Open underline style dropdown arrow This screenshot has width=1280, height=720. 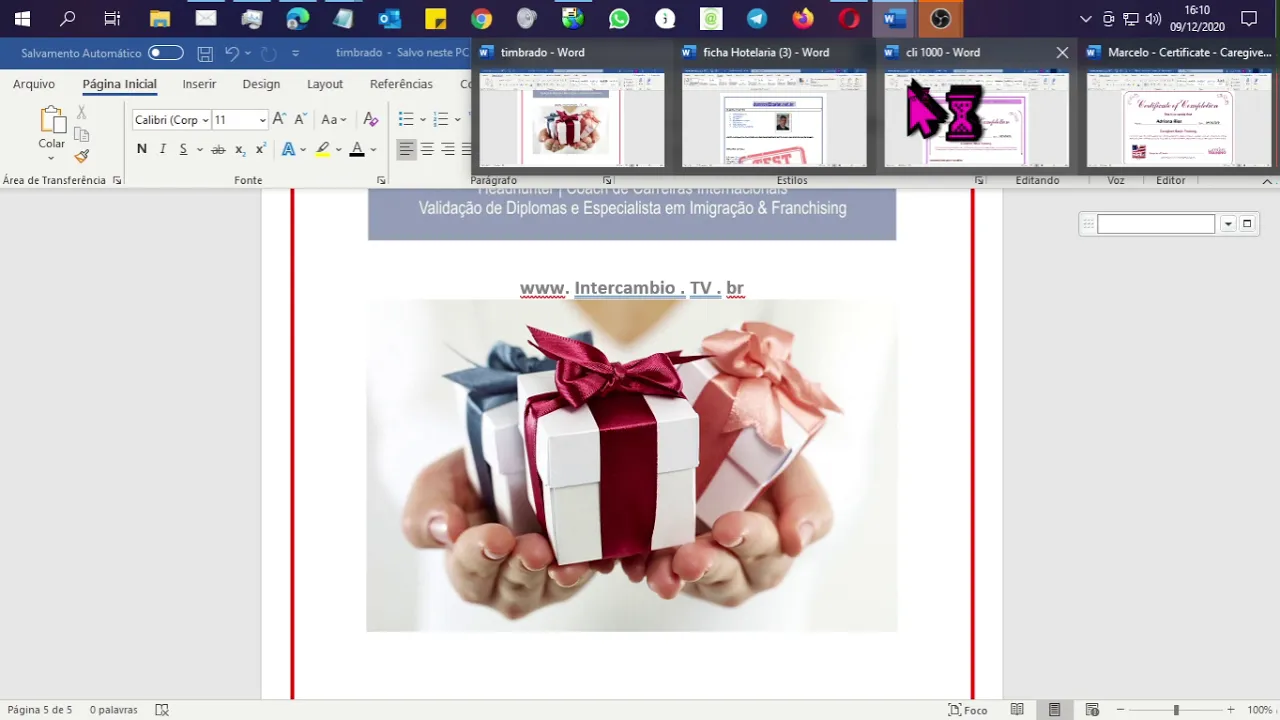click(x=199, y=149)
